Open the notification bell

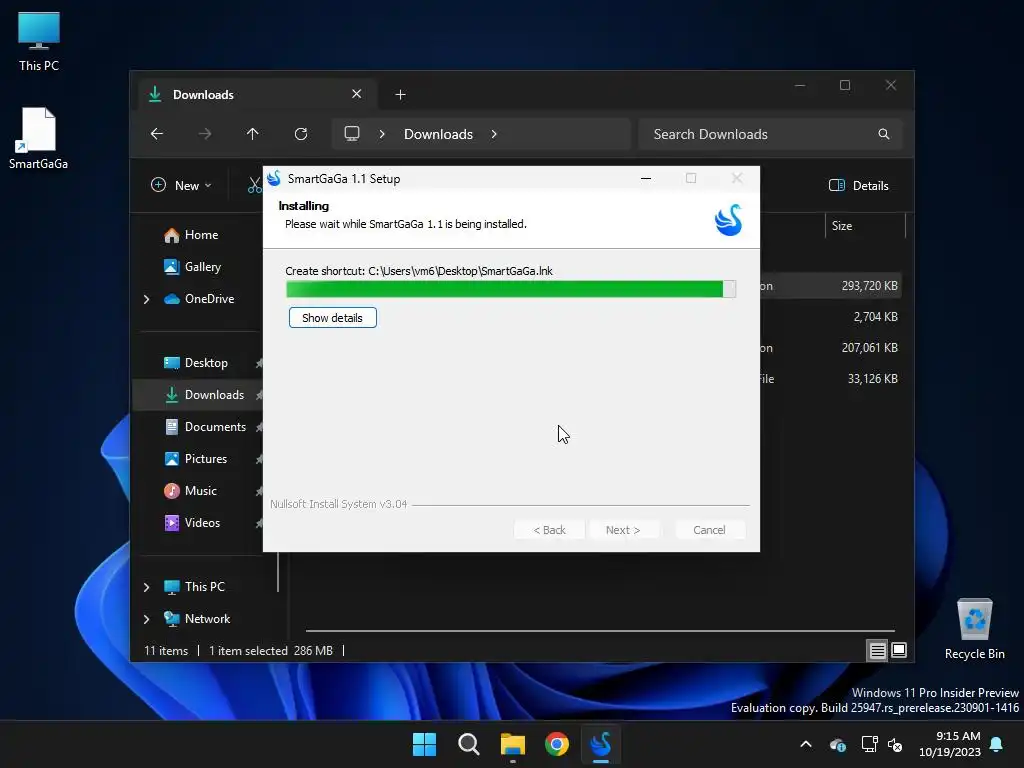[997, 744]
